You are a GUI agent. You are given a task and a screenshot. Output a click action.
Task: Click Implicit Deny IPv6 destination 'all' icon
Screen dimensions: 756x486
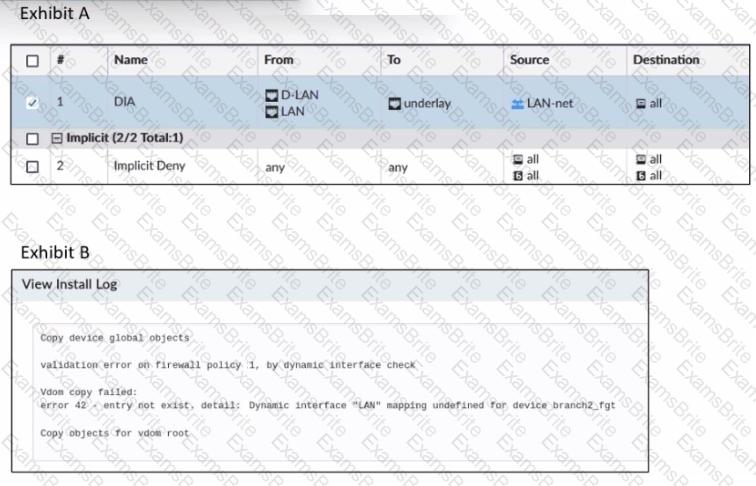pos(640,175)
